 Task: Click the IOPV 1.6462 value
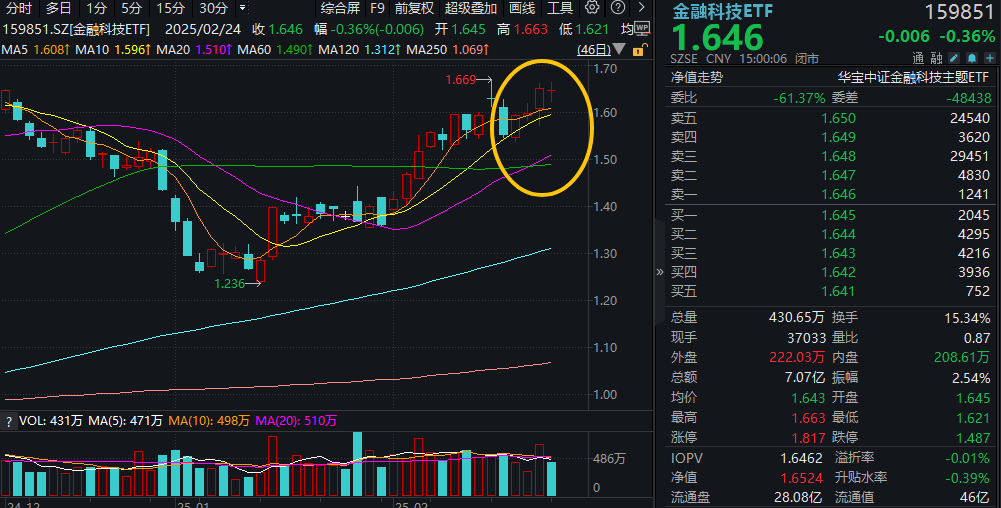pyautogui.click(x=801, y=458)
